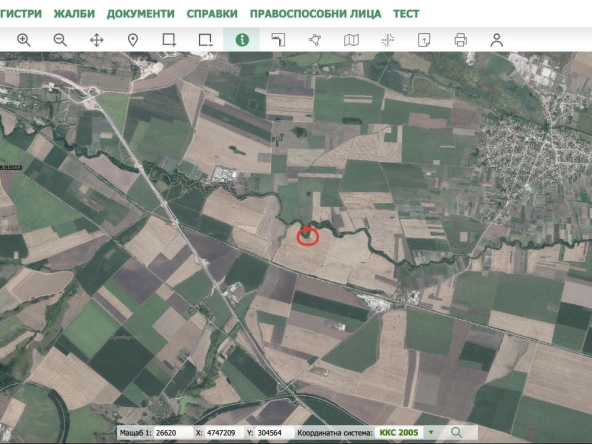592x444 pixels.
Task: Go to ПРАВОСПОСОБНИ ЛИЦА section
Action: (316, 14)
